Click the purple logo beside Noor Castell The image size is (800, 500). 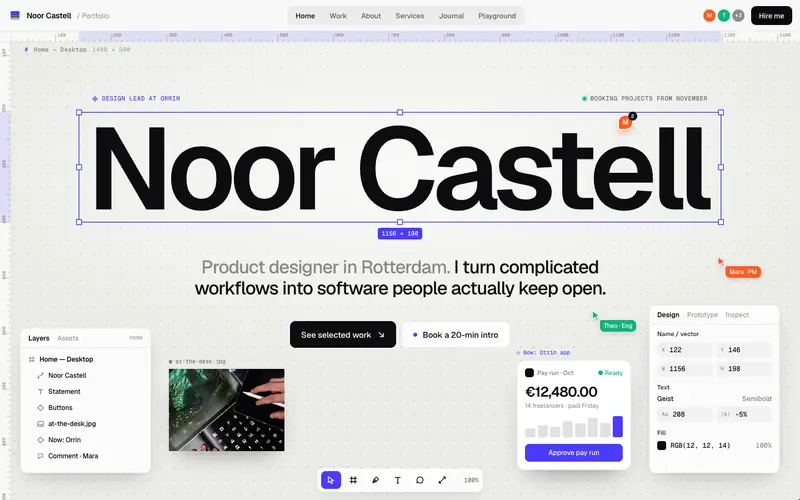pos(15,16)
